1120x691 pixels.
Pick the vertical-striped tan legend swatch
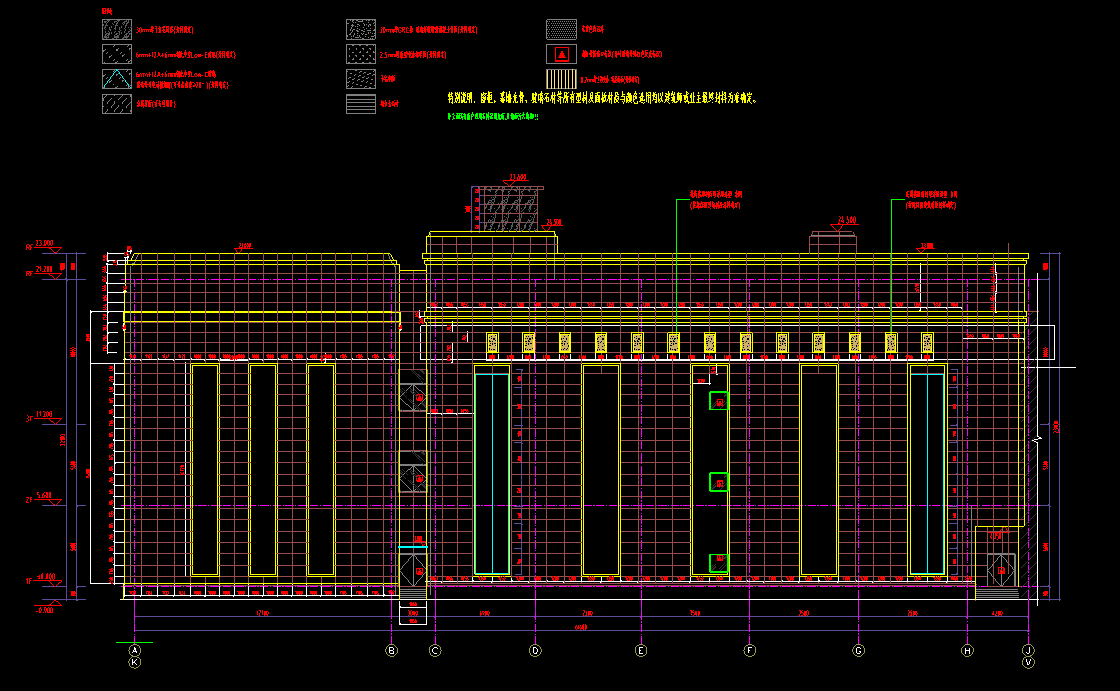pyautogui.click(x=561, y=78)
